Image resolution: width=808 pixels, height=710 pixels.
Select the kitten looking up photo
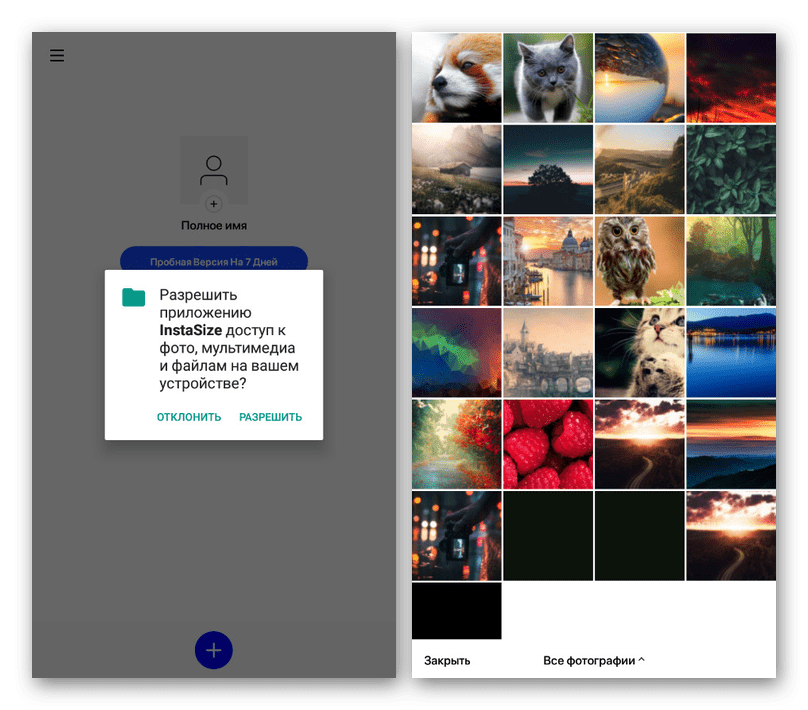click(x=639, y=352)
